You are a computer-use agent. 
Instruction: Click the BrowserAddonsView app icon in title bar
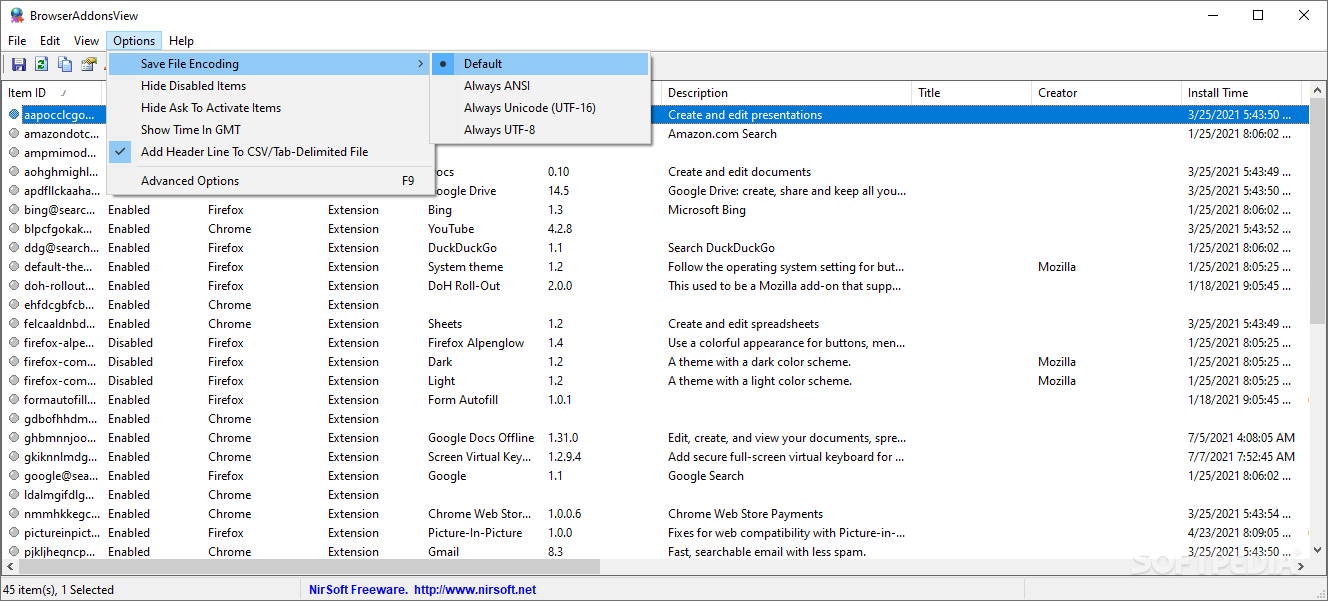click(x=17, y=15)
